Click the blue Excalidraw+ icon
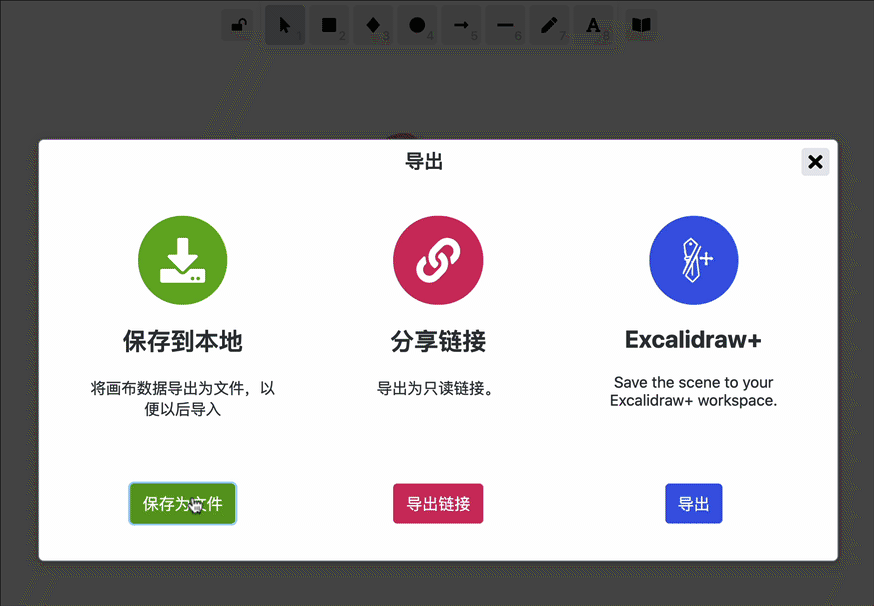 [x=693, y=260]
